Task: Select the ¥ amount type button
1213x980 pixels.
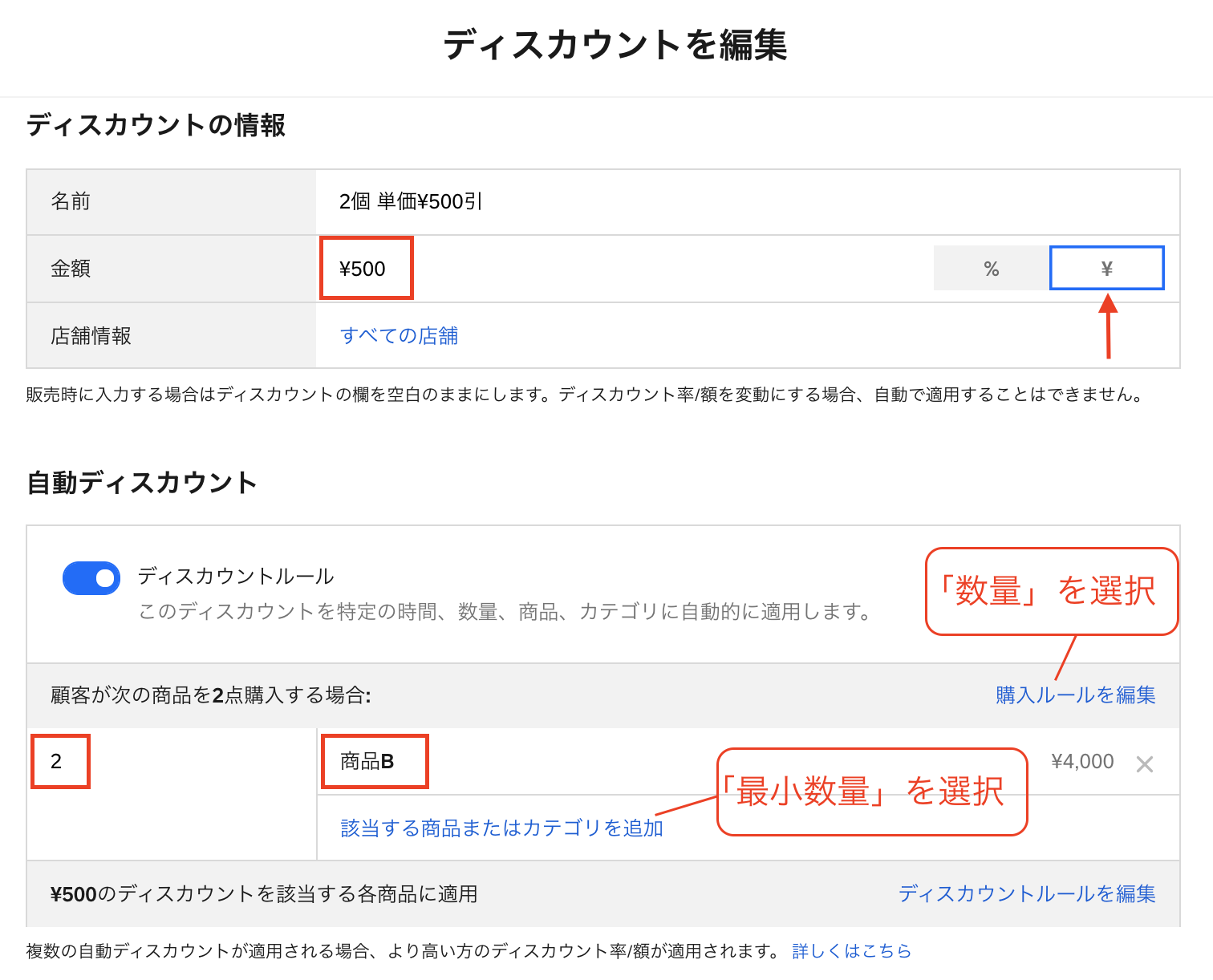Action: coord(1106,269)
